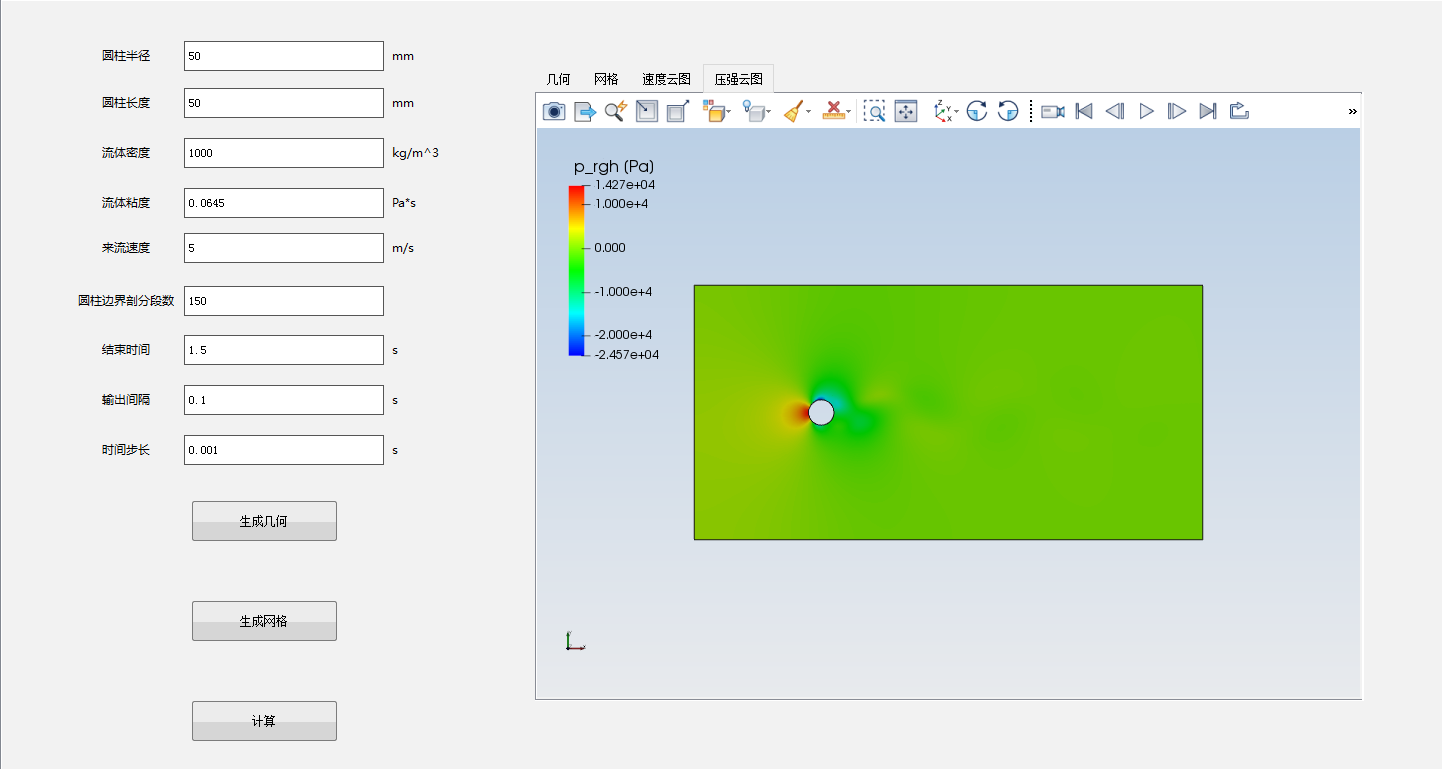
Task: Jump to last animation frame
Action: [1208, 111]
